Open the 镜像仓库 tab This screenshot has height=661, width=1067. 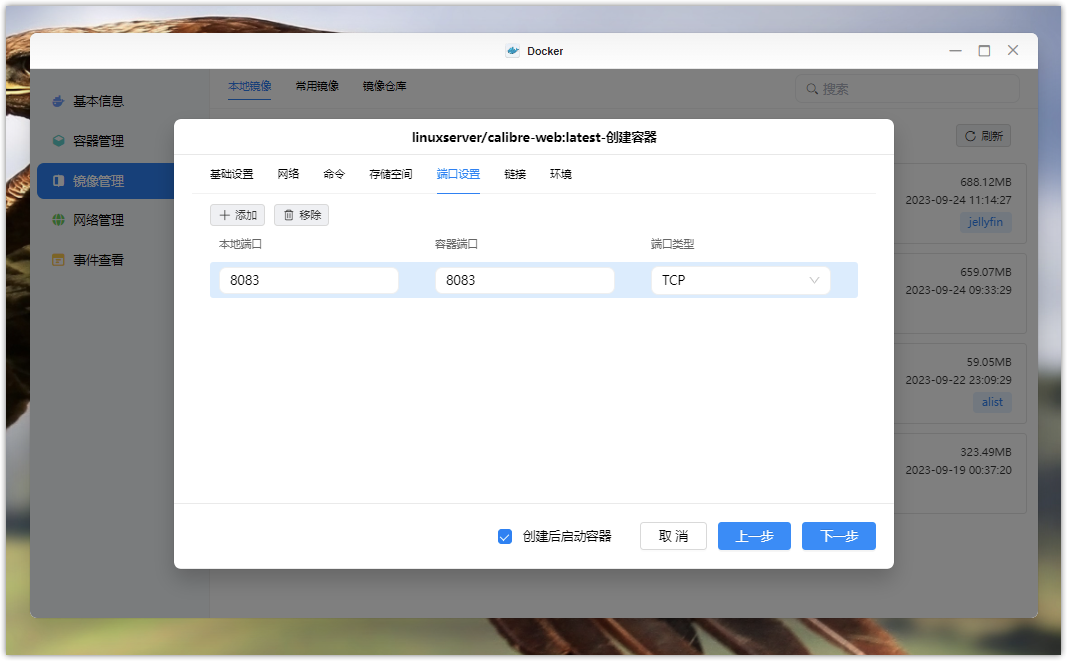[x=384, y=86]
